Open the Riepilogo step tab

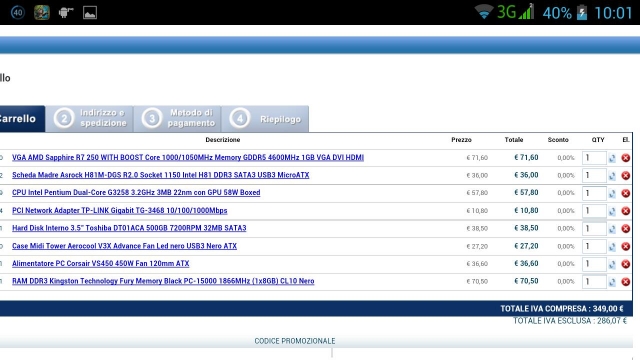[265, 118]
